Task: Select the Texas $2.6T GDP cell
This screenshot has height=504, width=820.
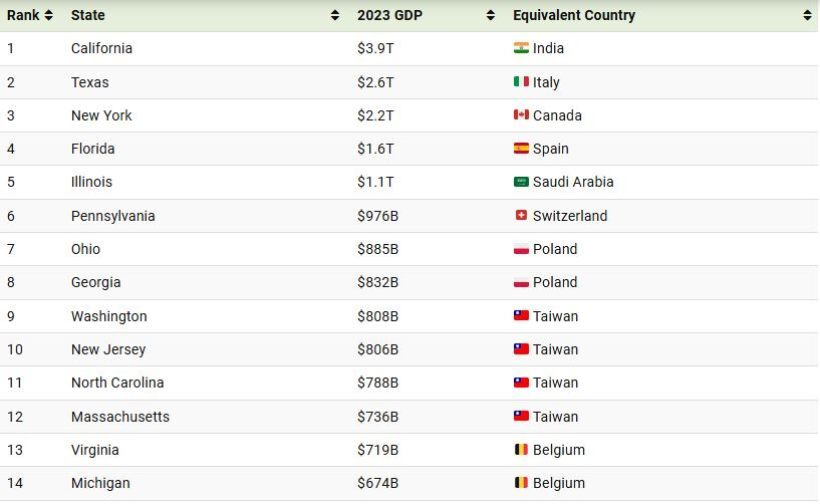Action: click(375, 82)
